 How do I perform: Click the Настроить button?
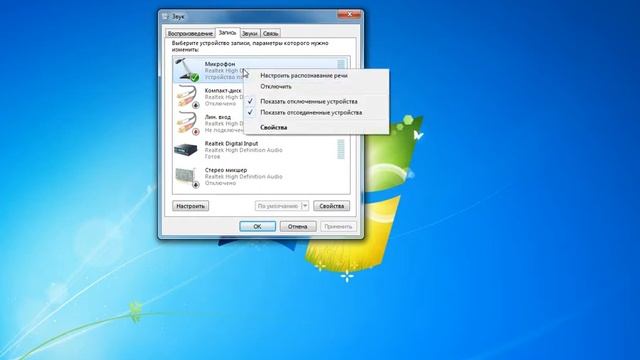click(191, 206)
